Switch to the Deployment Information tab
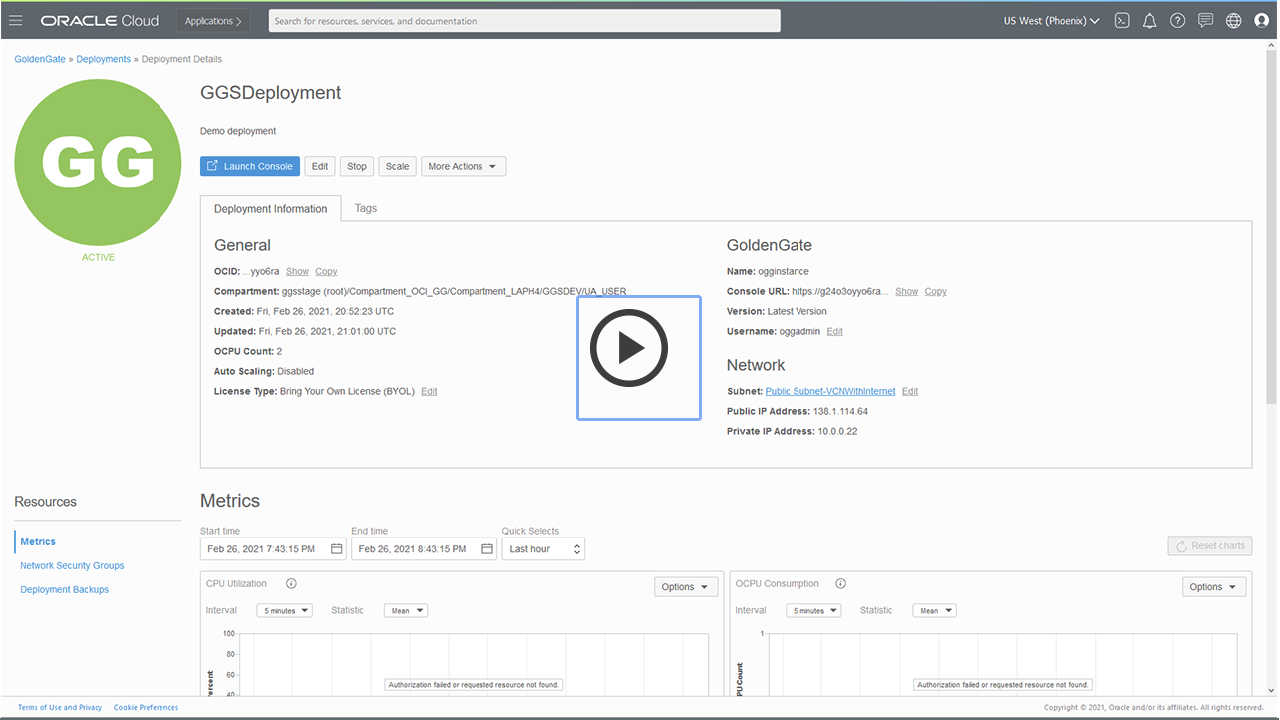Image resolution: width=1280 pixels, height=720 pixels. coord(271,209)
